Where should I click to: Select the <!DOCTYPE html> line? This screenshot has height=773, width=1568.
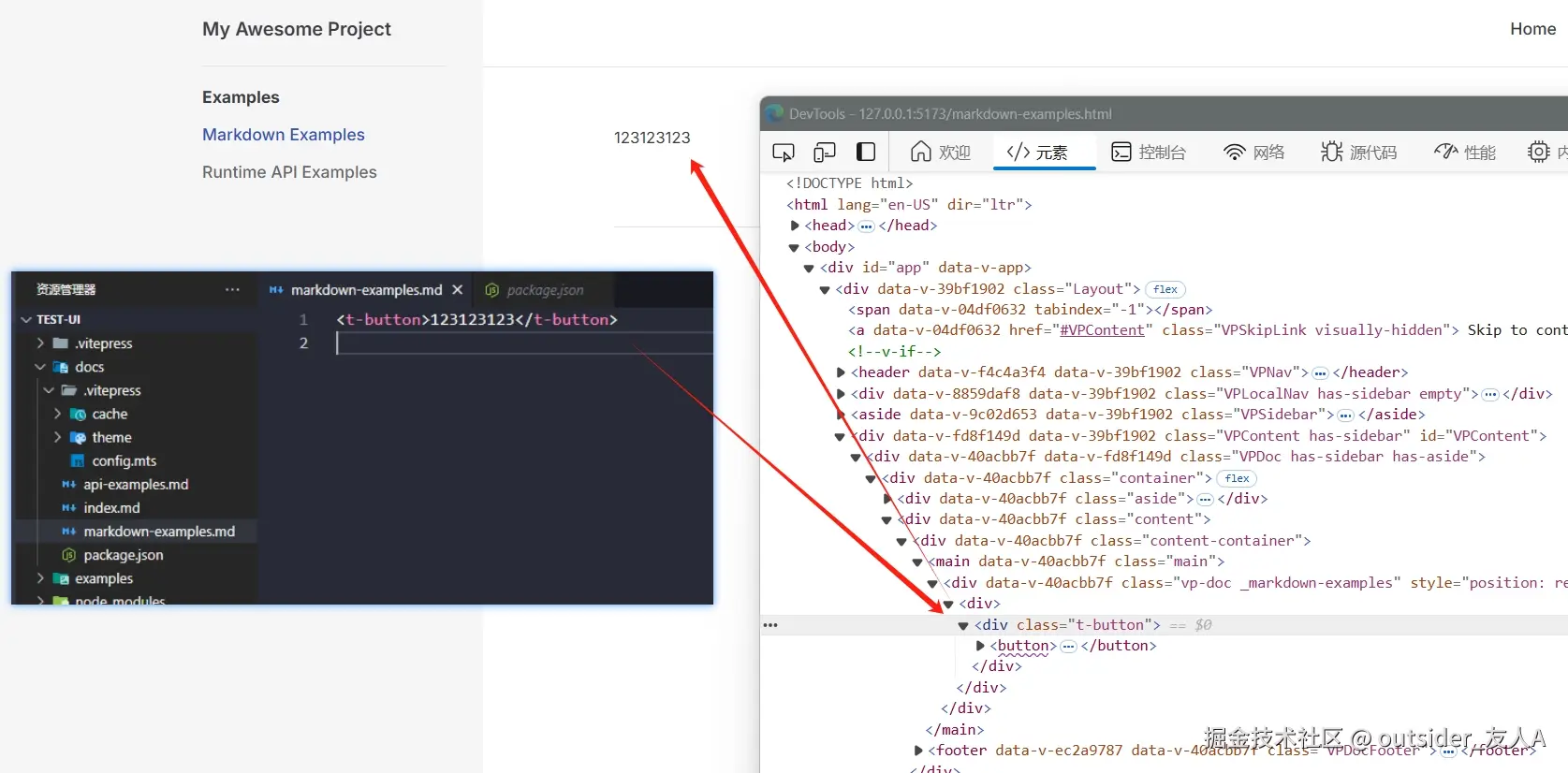[849, 183]
